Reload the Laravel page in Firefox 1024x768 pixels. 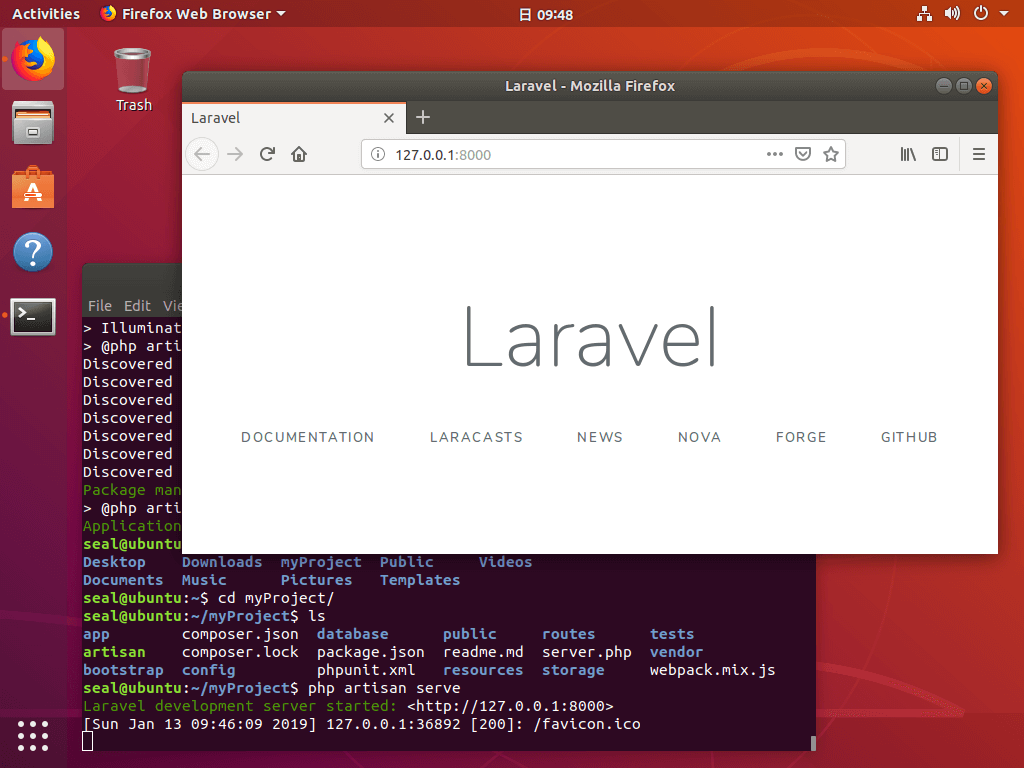point(267,154)
